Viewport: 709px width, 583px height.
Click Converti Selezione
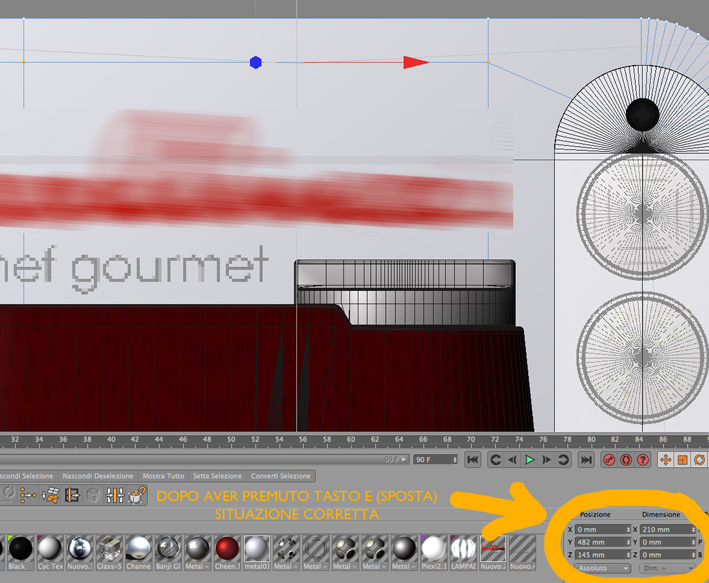[280, 476]
